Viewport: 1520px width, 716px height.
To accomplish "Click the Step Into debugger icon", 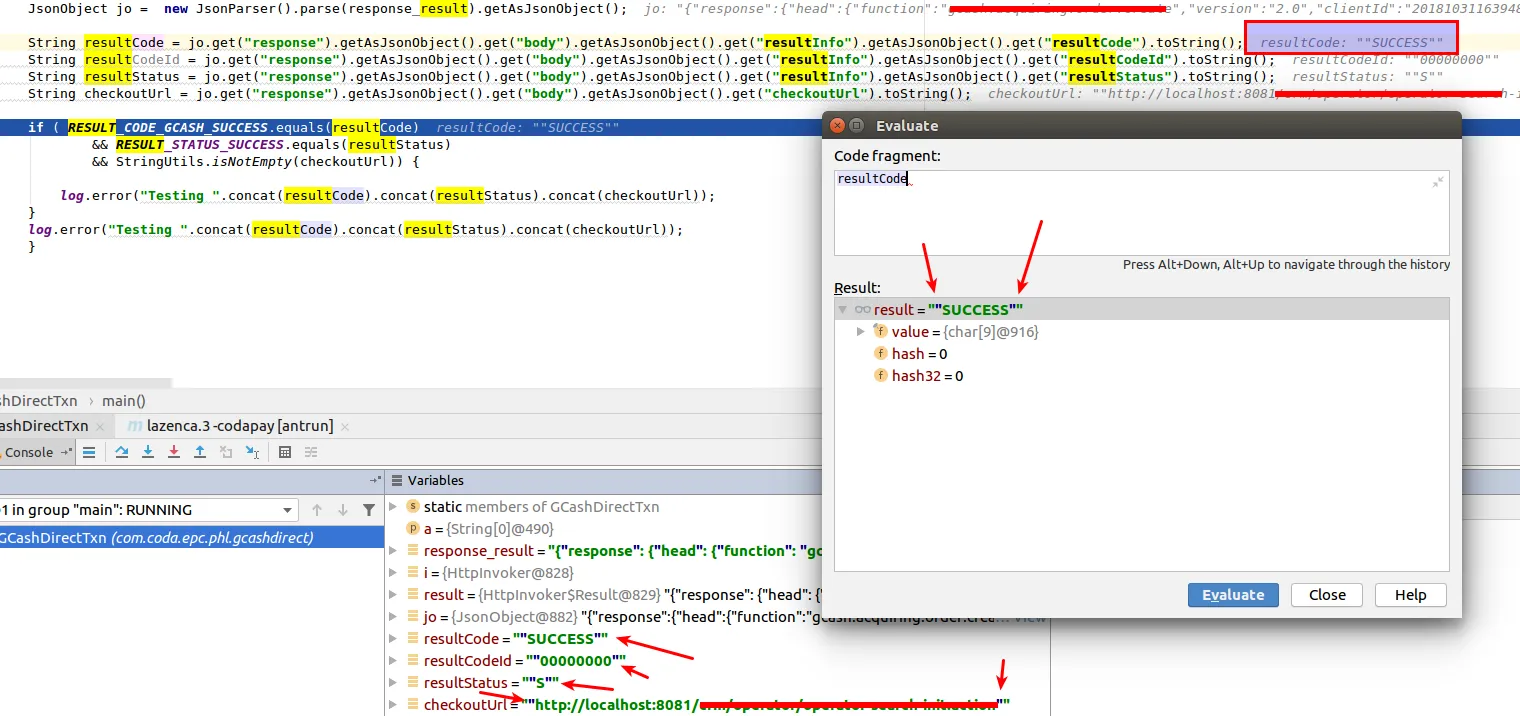I will click(148, 452).
